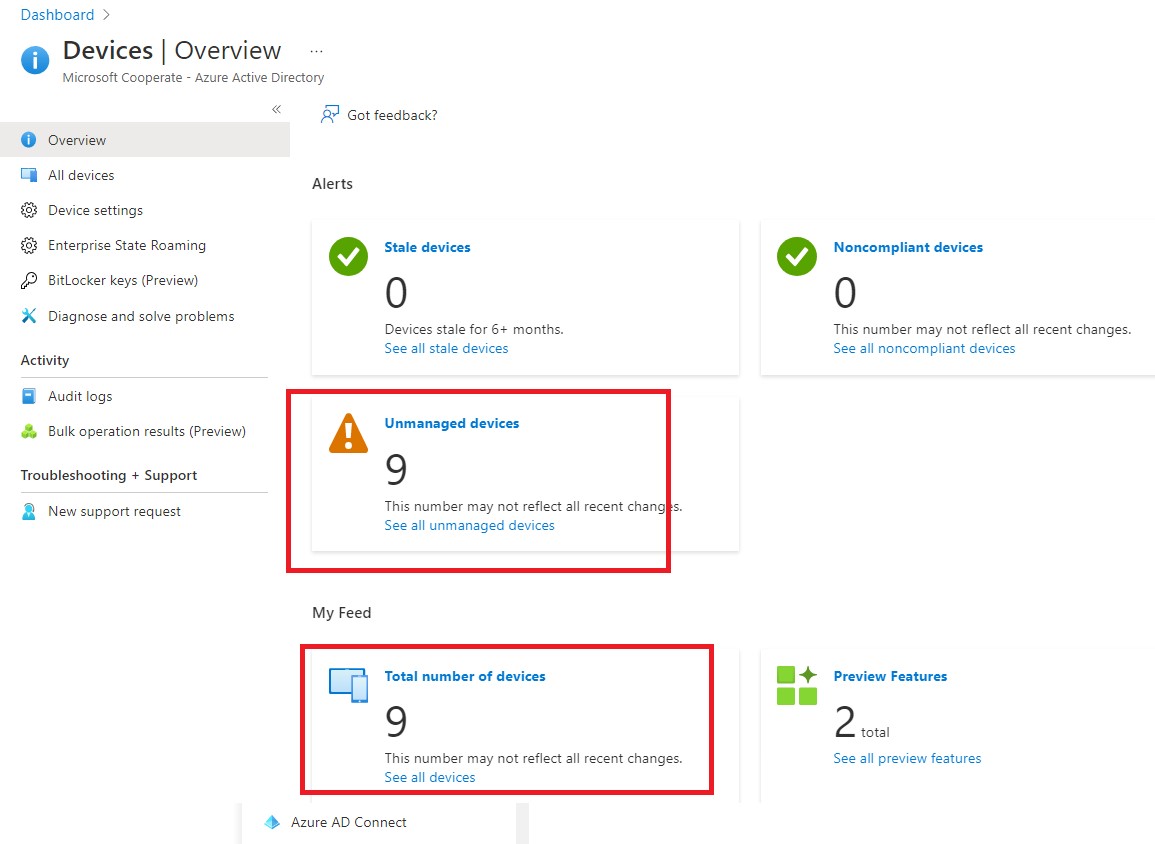Open See all noncompliant devices link
Viewport: 1155px width, 844px height.
coord(924,348)
